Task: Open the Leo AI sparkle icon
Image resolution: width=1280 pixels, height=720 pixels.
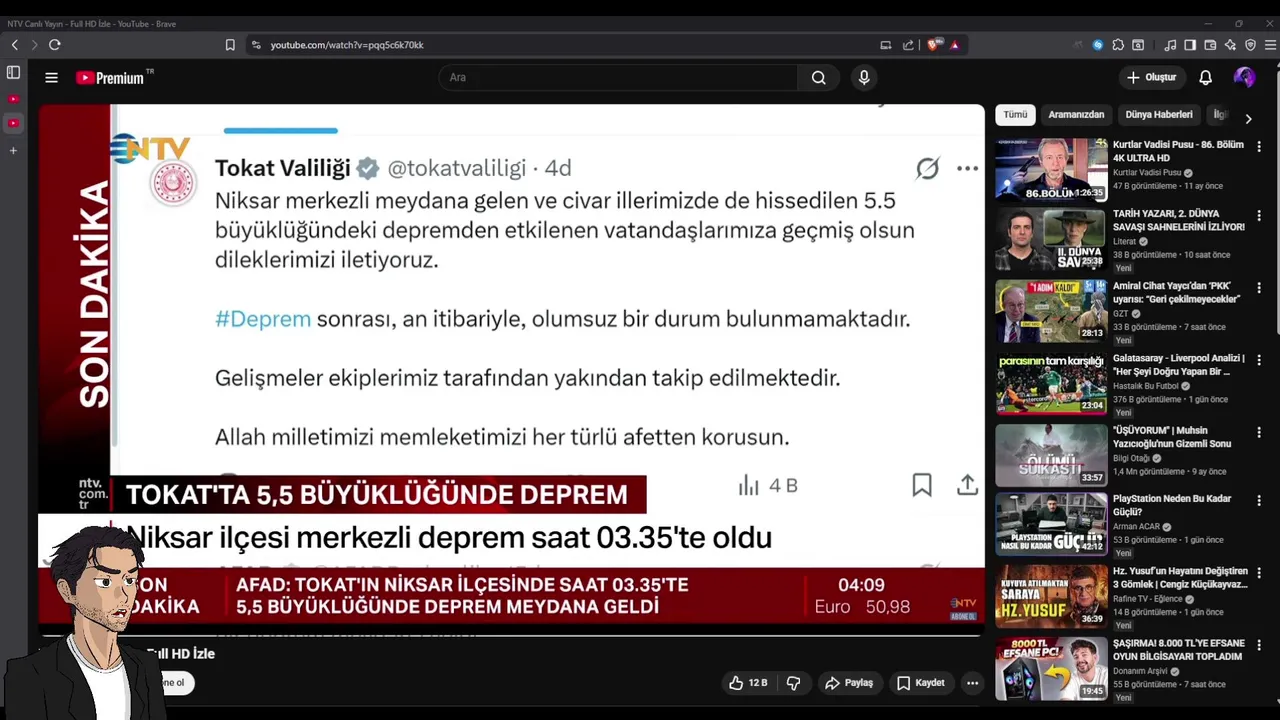Action: pos(1230,45)
